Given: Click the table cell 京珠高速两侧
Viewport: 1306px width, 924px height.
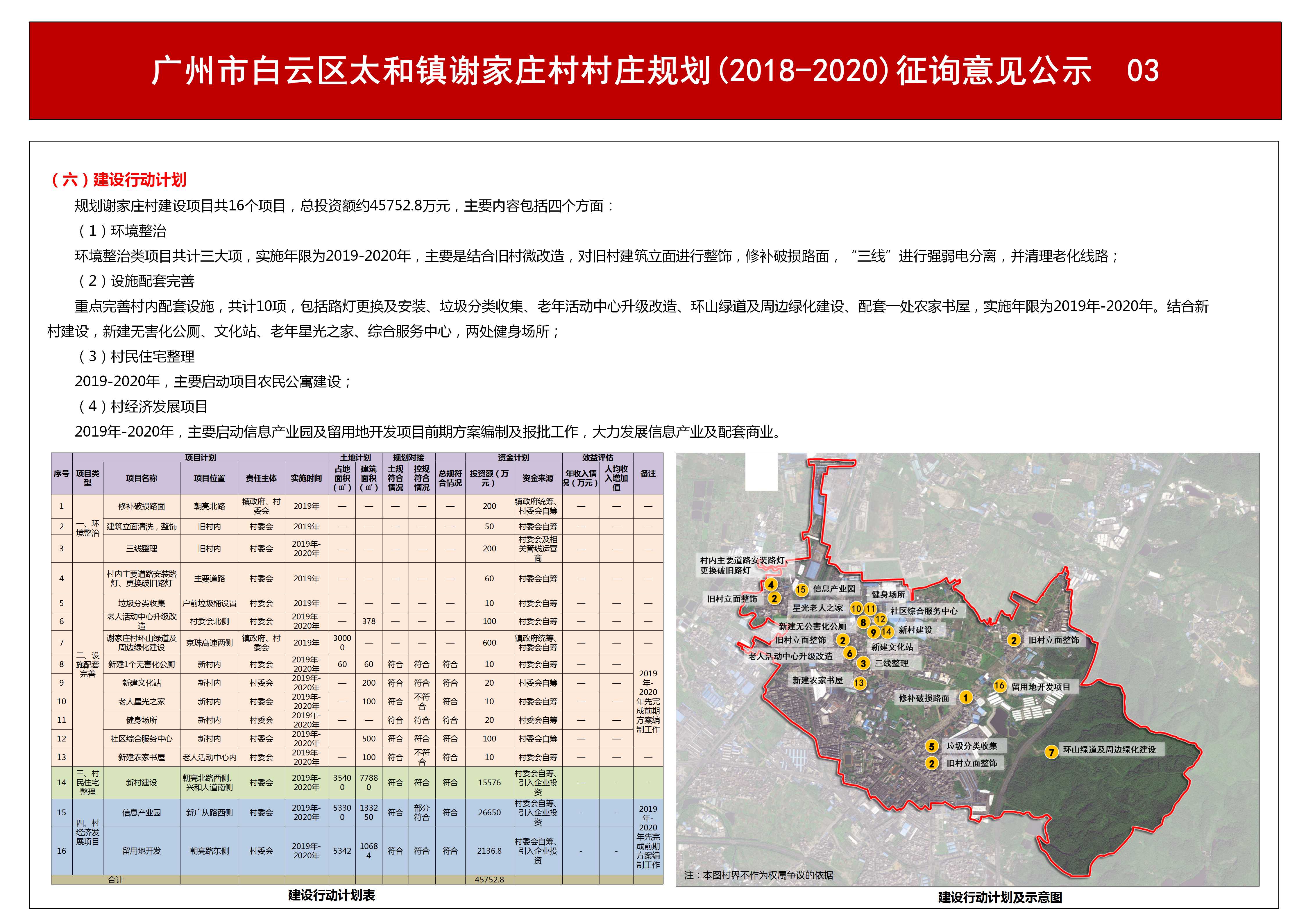Looking at the screenshot, I should 209,643.
